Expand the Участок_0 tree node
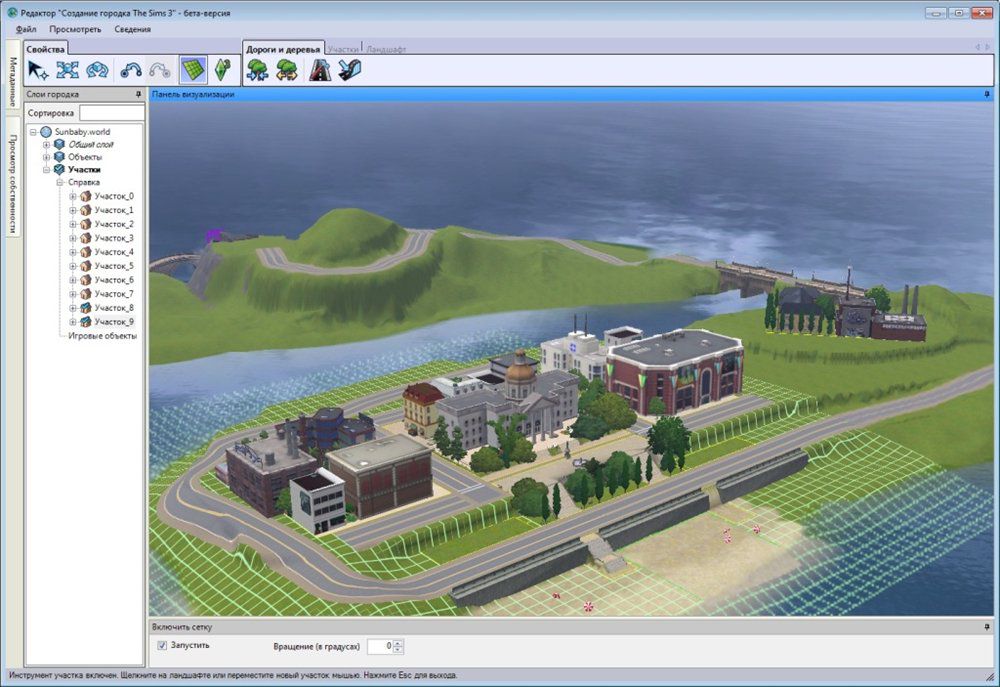Screen dimensions: 1000x687 (72, 197)
